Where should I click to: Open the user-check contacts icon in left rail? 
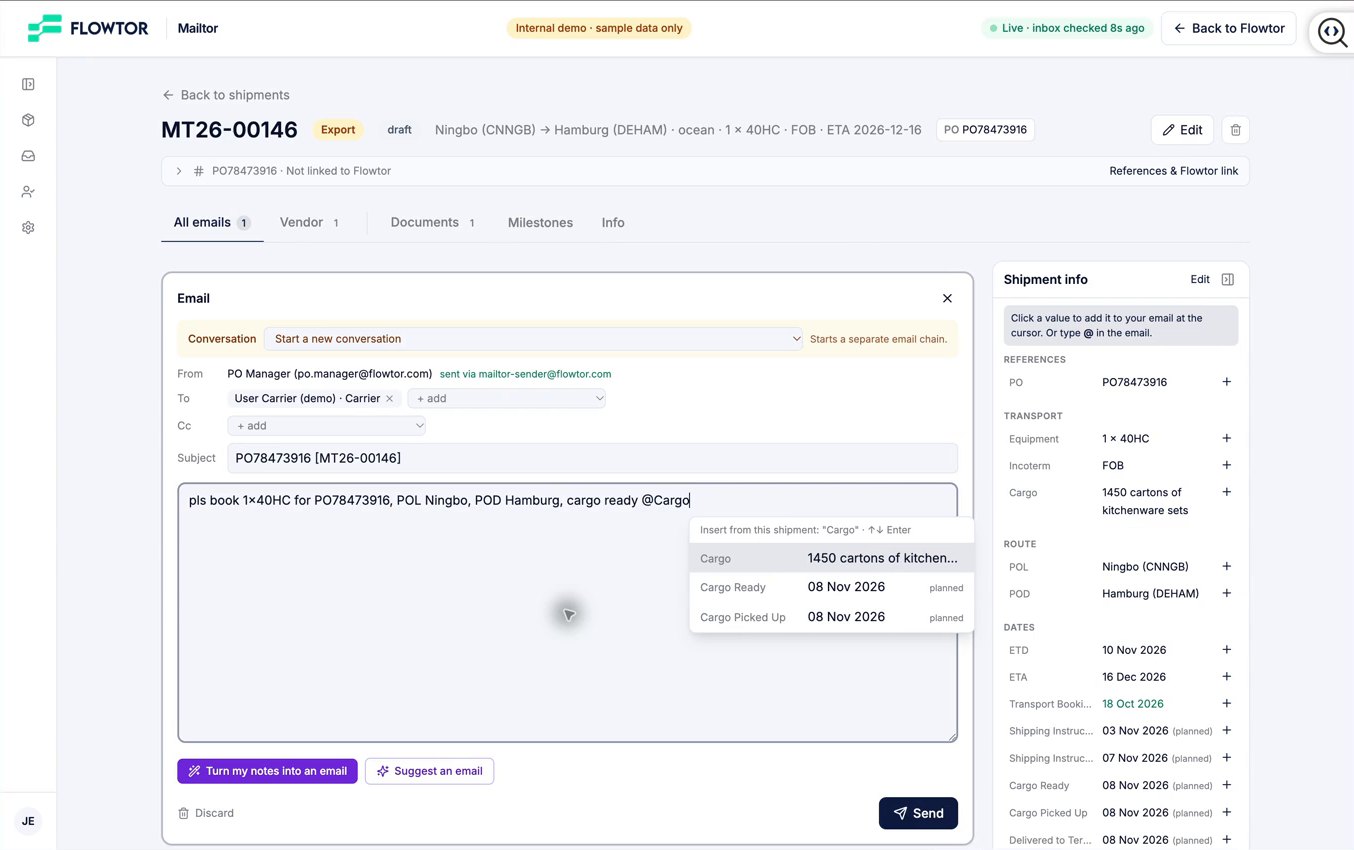pos(28,192)
